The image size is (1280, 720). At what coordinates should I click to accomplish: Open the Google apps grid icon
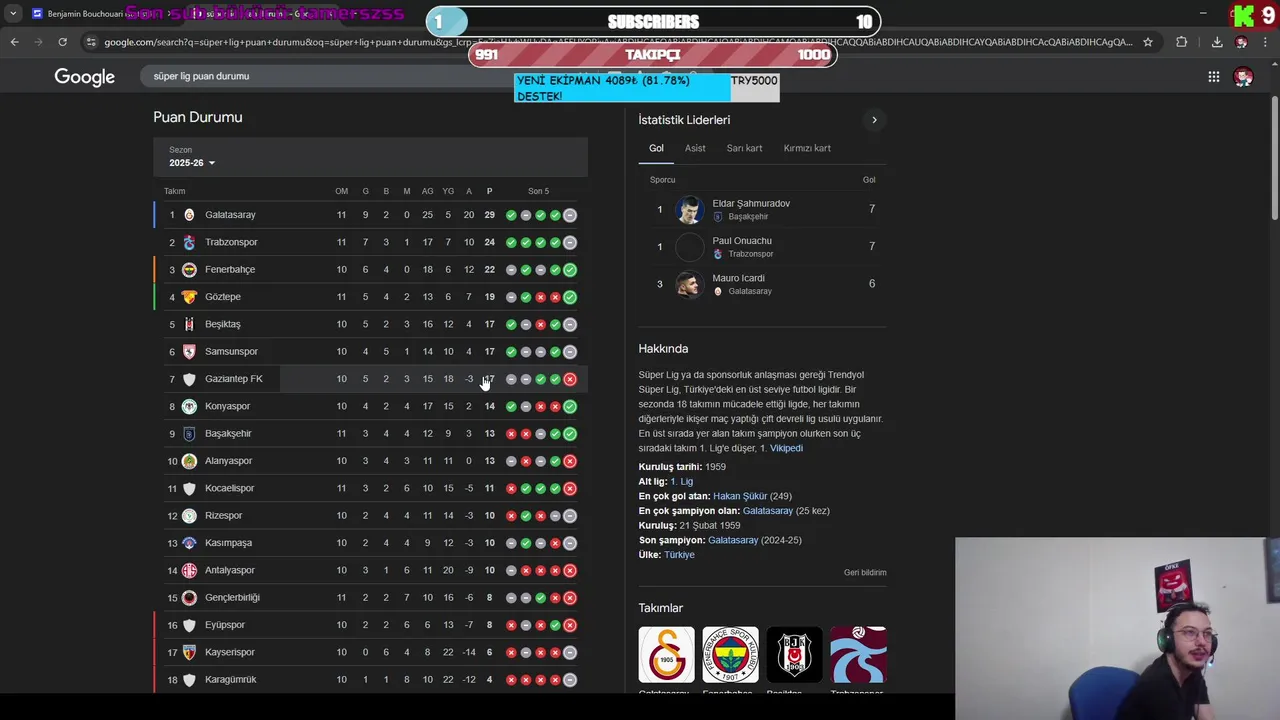pos(1213,77)
